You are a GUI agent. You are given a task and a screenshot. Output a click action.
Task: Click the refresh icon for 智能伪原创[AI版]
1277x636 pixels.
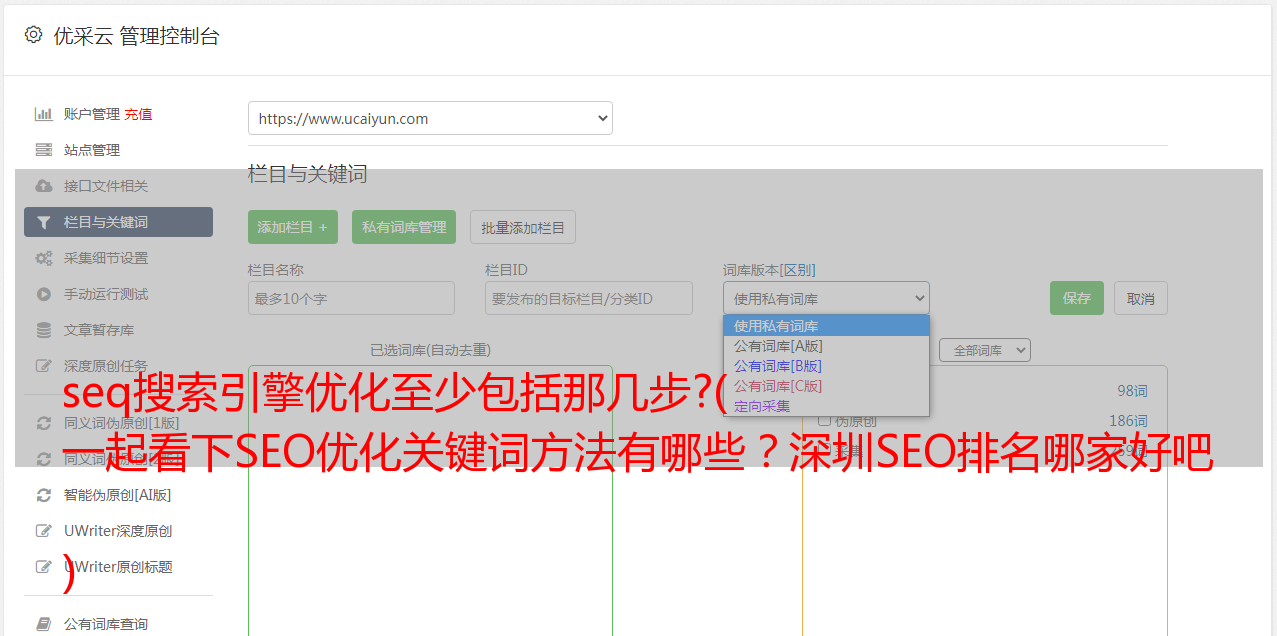(x=43, y=495)
